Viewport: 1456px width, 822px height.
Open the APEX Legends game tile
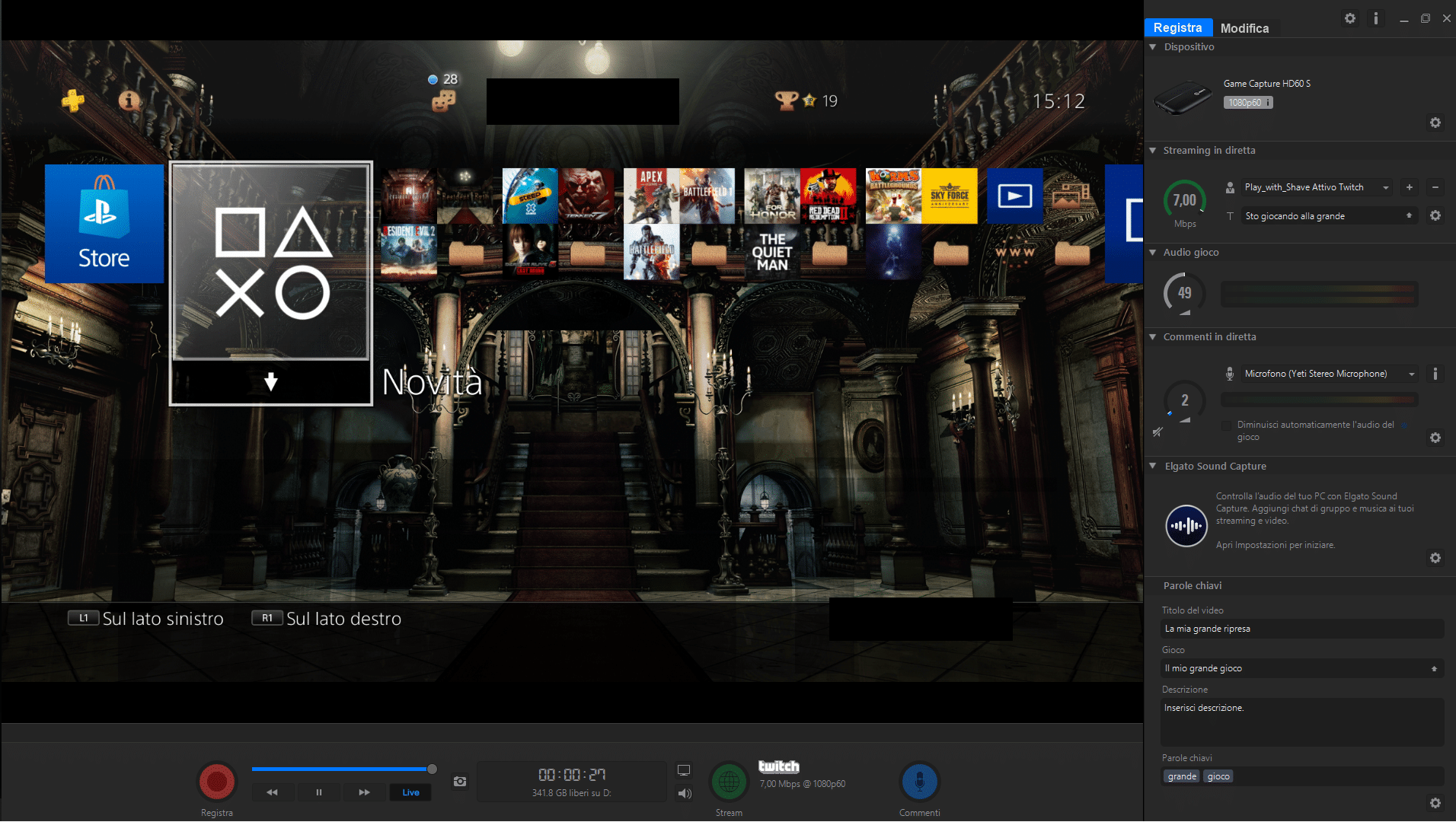[651, 196]
